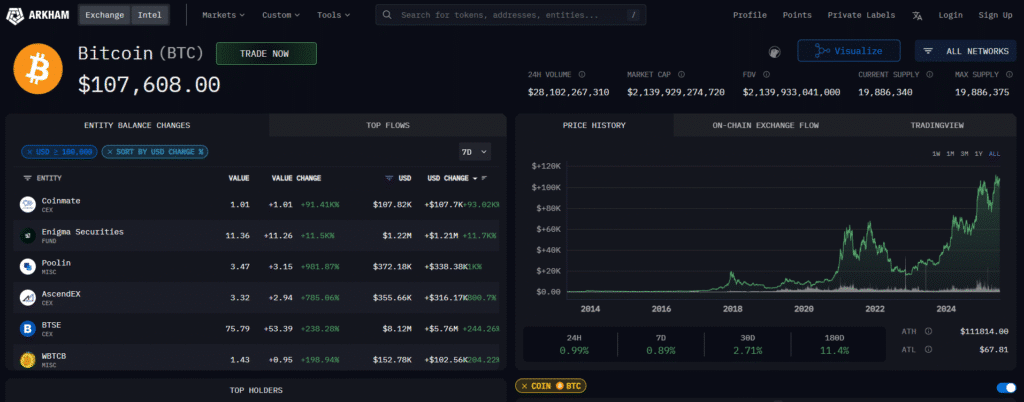Click the Market Cap info icon
The height and width of the screenshot is (402, 1024).
point(681,74)
